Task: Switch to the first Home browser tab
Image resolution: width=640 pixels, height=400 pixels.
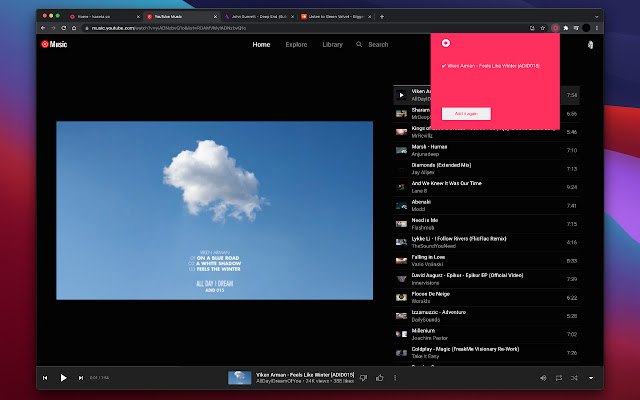Action: pos(104,17)
